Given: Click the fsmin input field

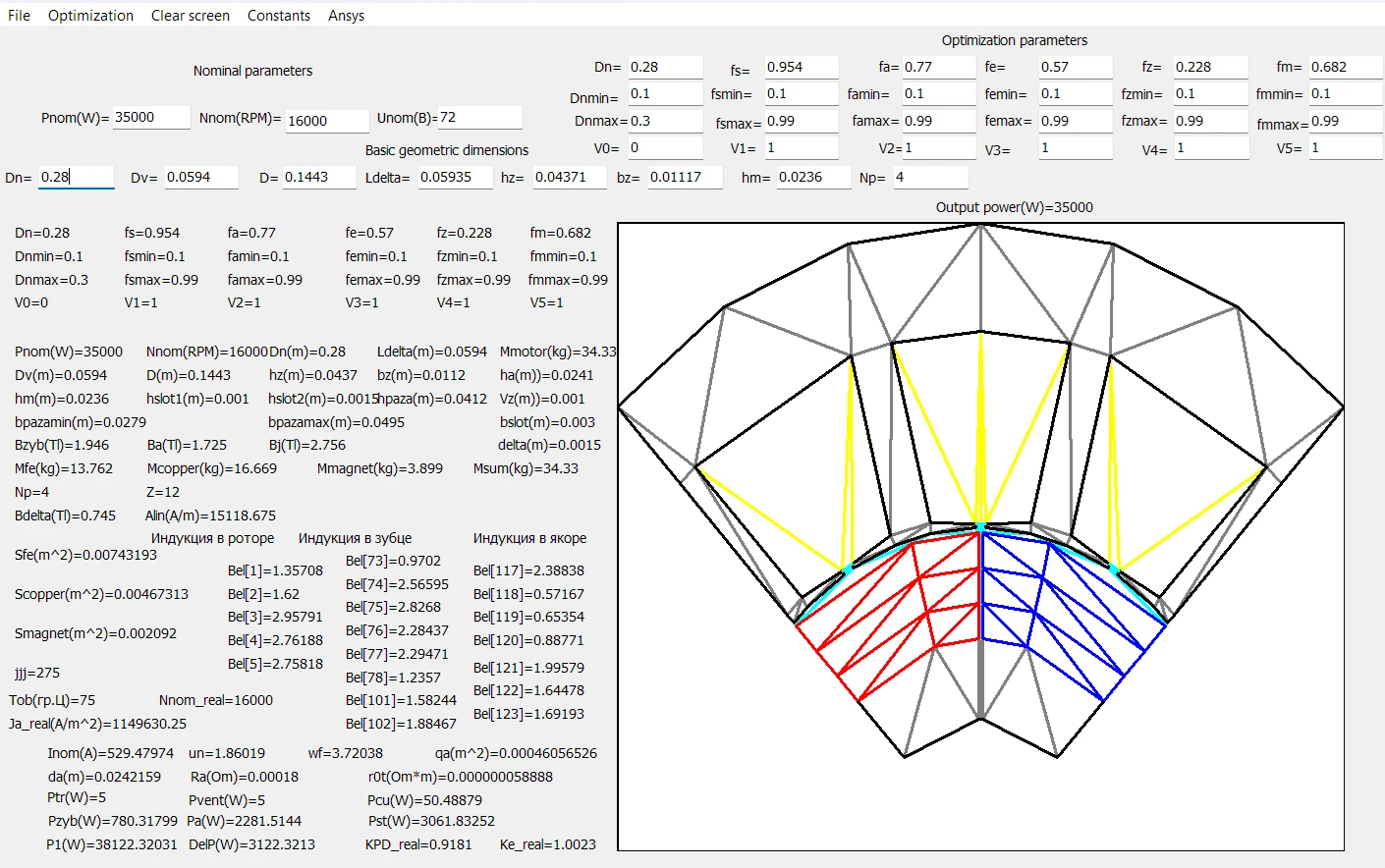Looking at the screenshot, I should point(802,94).
